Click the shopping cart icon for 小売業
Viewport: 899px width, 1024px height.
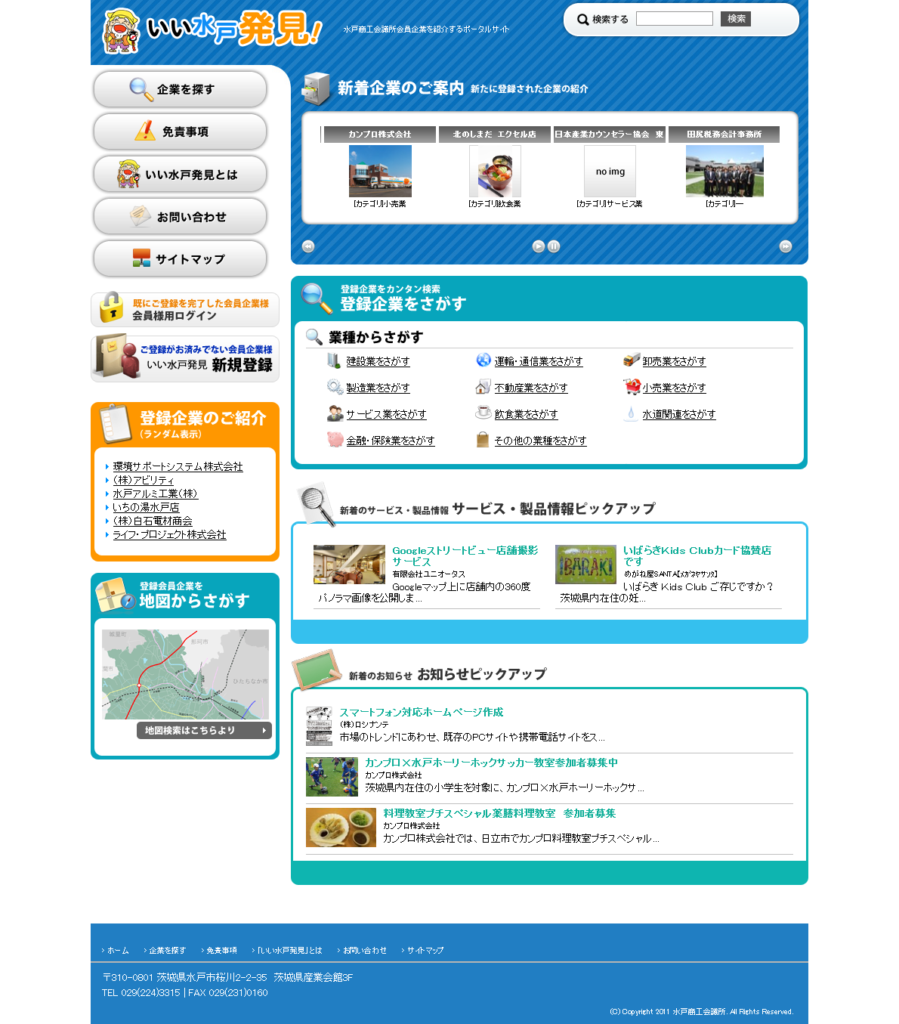pos(631,387)
